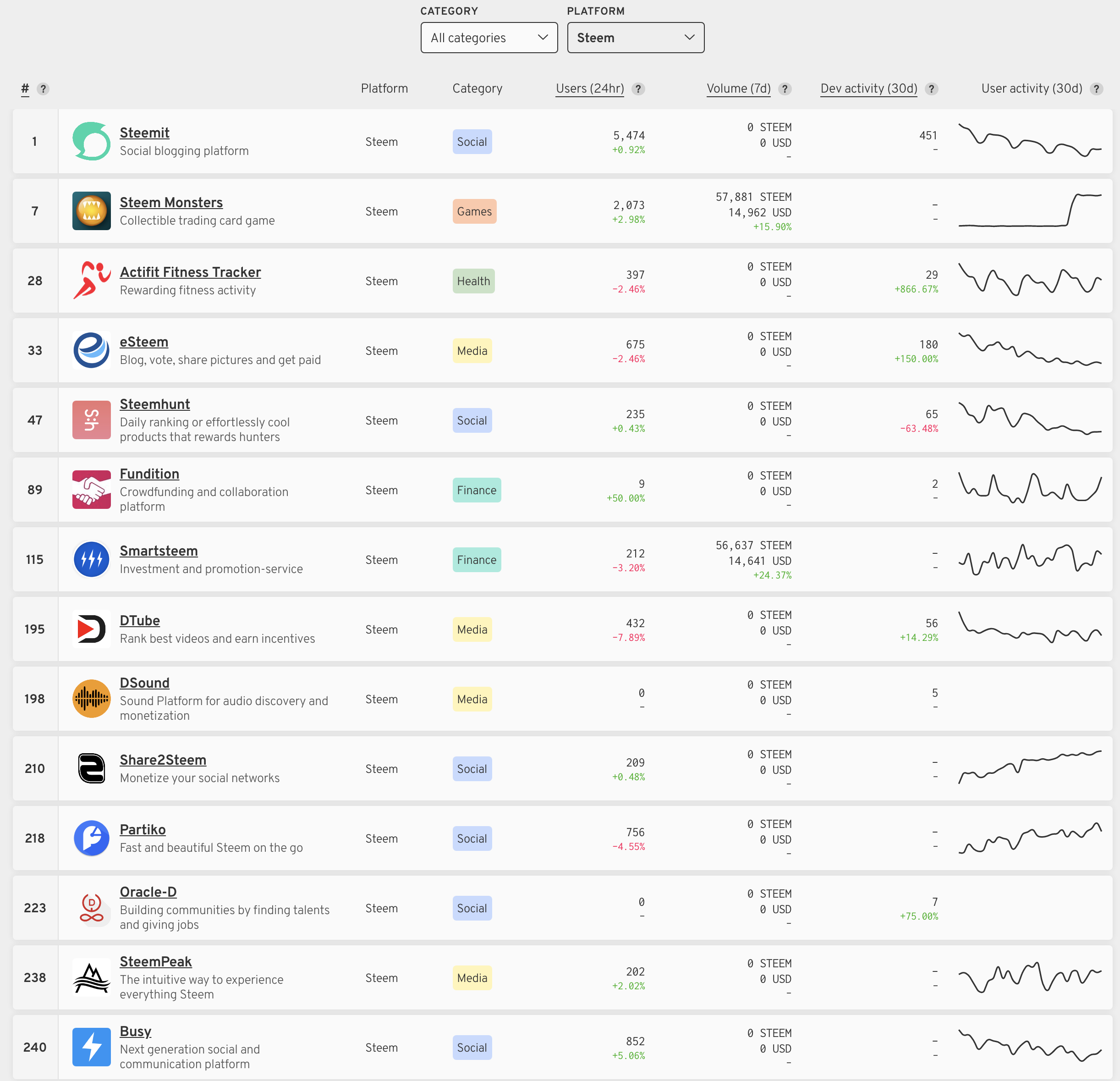Screen dimensions: 1120x1081
Task: Click the eSteem app logo icon
Action: [x=92, y=350]
